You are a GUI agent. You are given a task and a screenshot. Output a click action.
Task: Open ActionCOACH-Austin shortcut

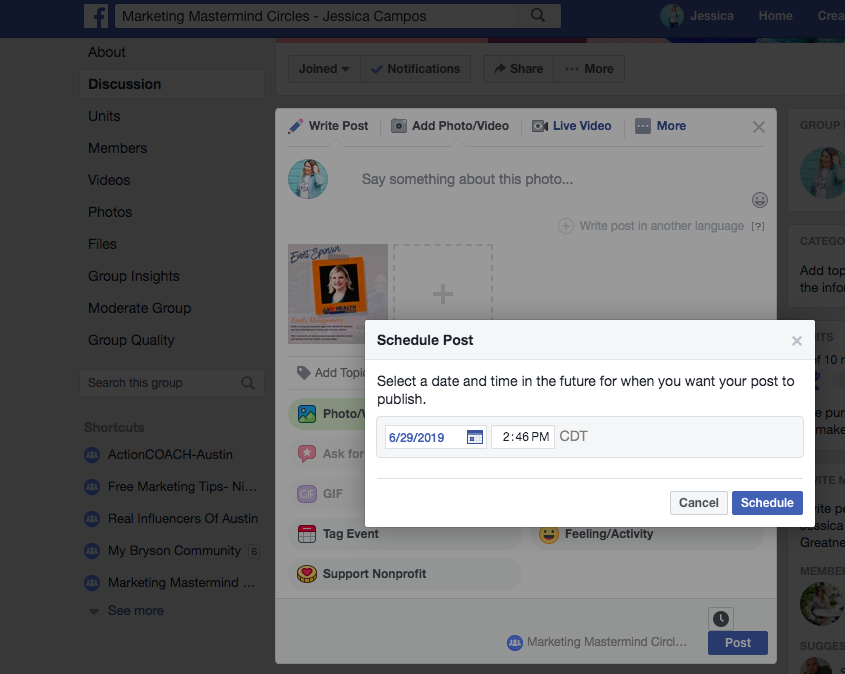(170, 455)
